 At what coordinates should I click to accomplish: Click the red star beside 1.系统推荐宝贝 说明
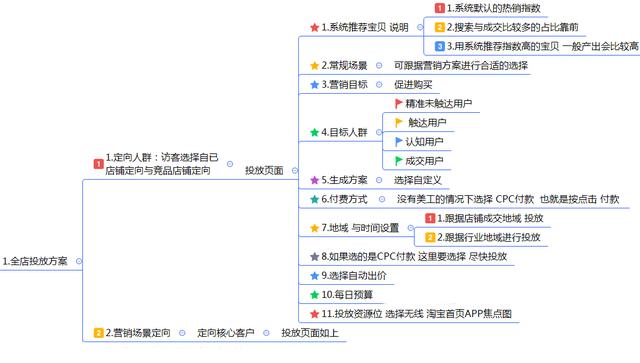coord(314,27)
